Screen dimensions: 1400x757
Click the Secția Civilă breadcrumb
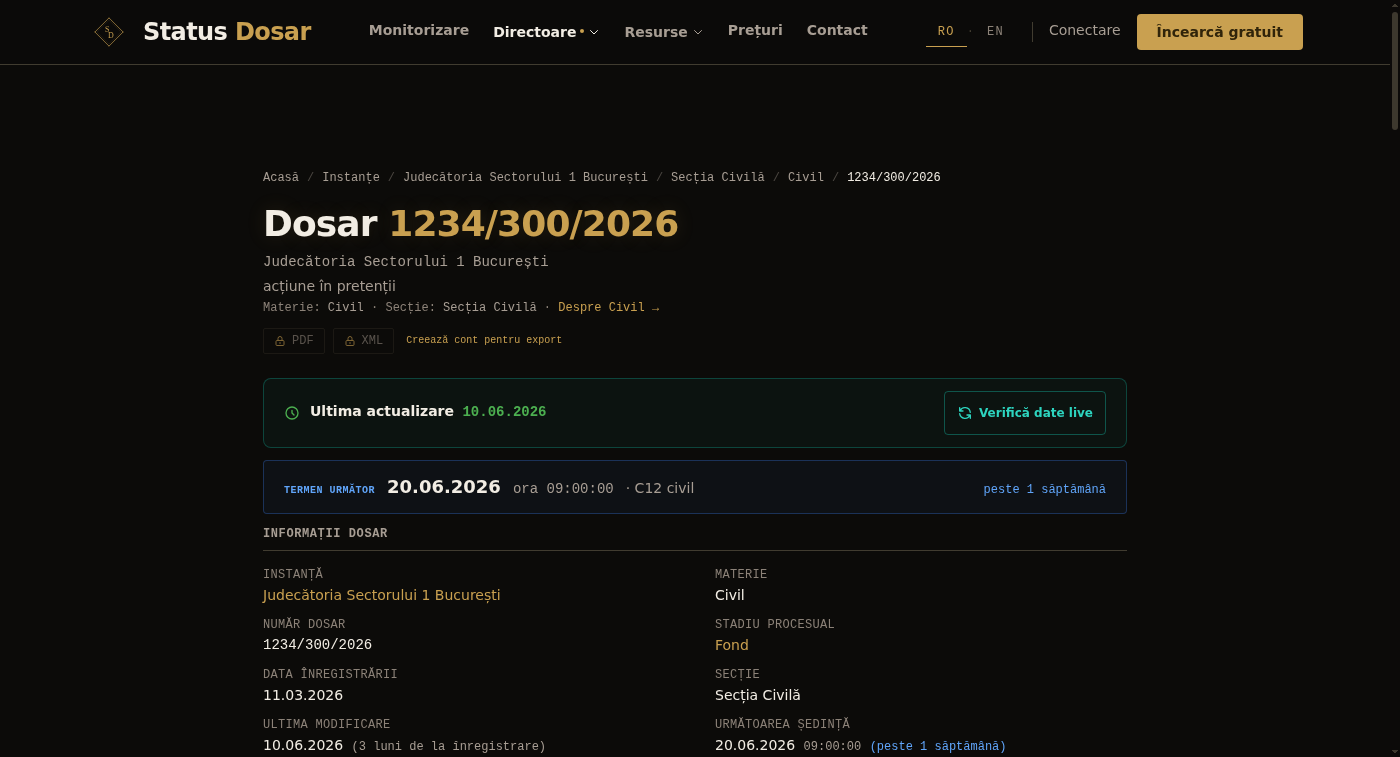718,177
